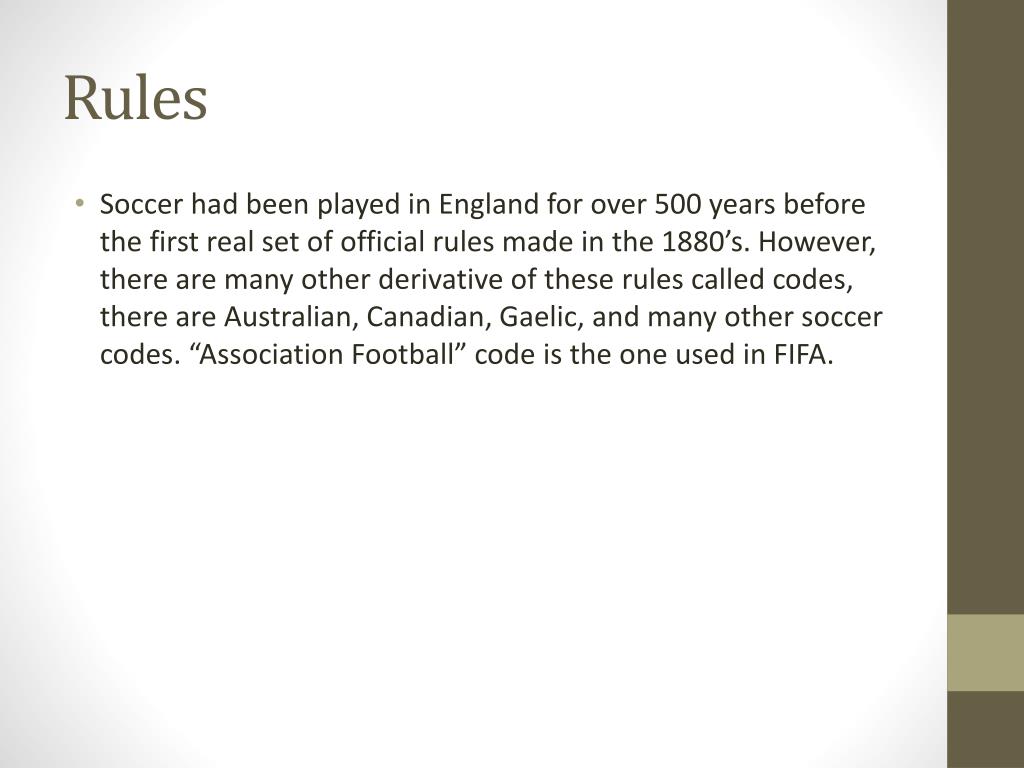The width and height of the screenshot is (1024, 768).
Task: Select the word "codes," ending third line
Action: pos(813,280)
